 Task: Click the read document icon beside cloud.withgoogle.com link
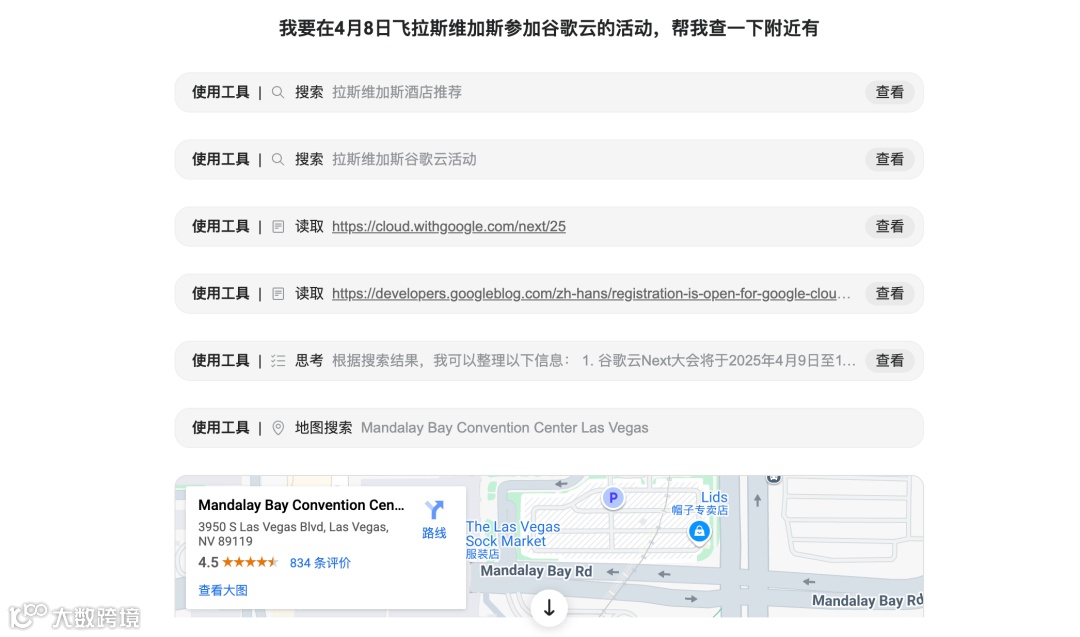[x=278, y=227]
